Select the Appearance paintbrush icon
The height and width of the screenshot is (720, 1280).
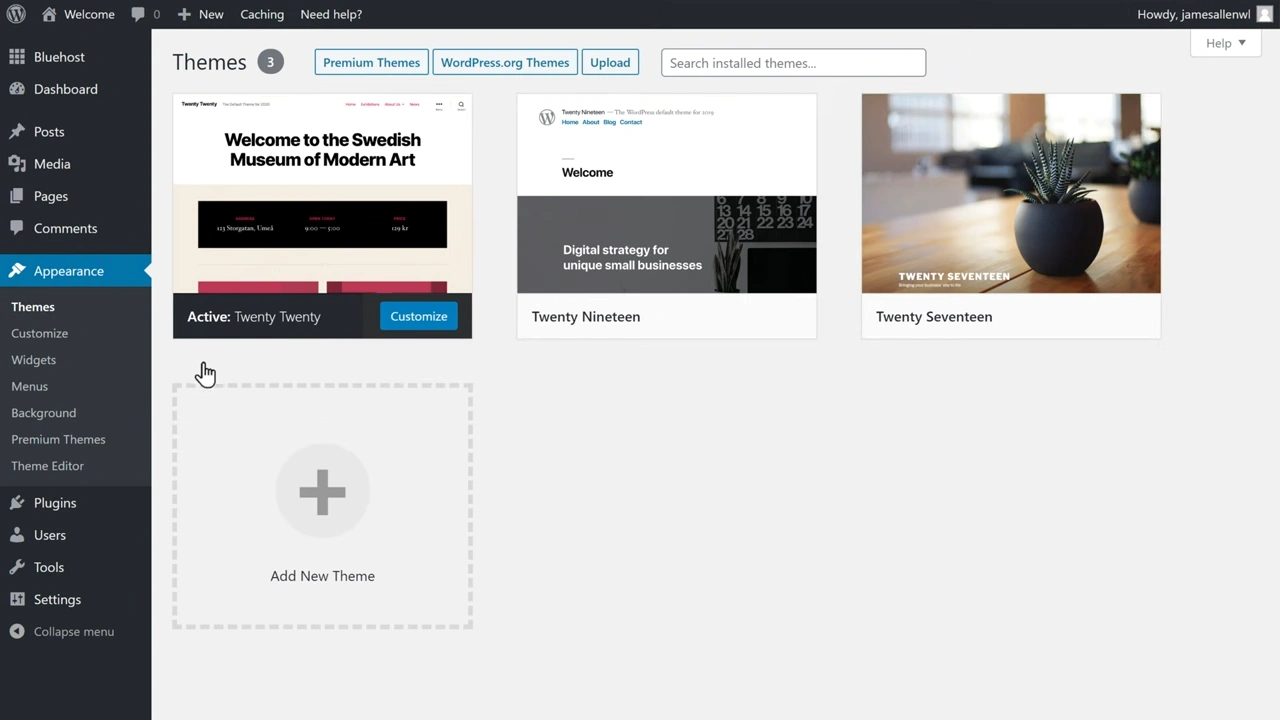pyautogui.click(x=16, y=270)
